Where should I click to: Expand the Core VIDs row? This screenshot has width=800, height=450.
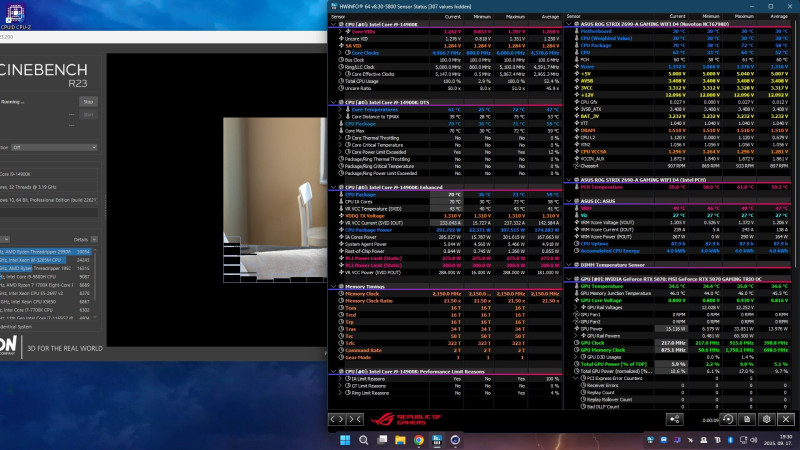pyautogui.click(x=340, y=32)
